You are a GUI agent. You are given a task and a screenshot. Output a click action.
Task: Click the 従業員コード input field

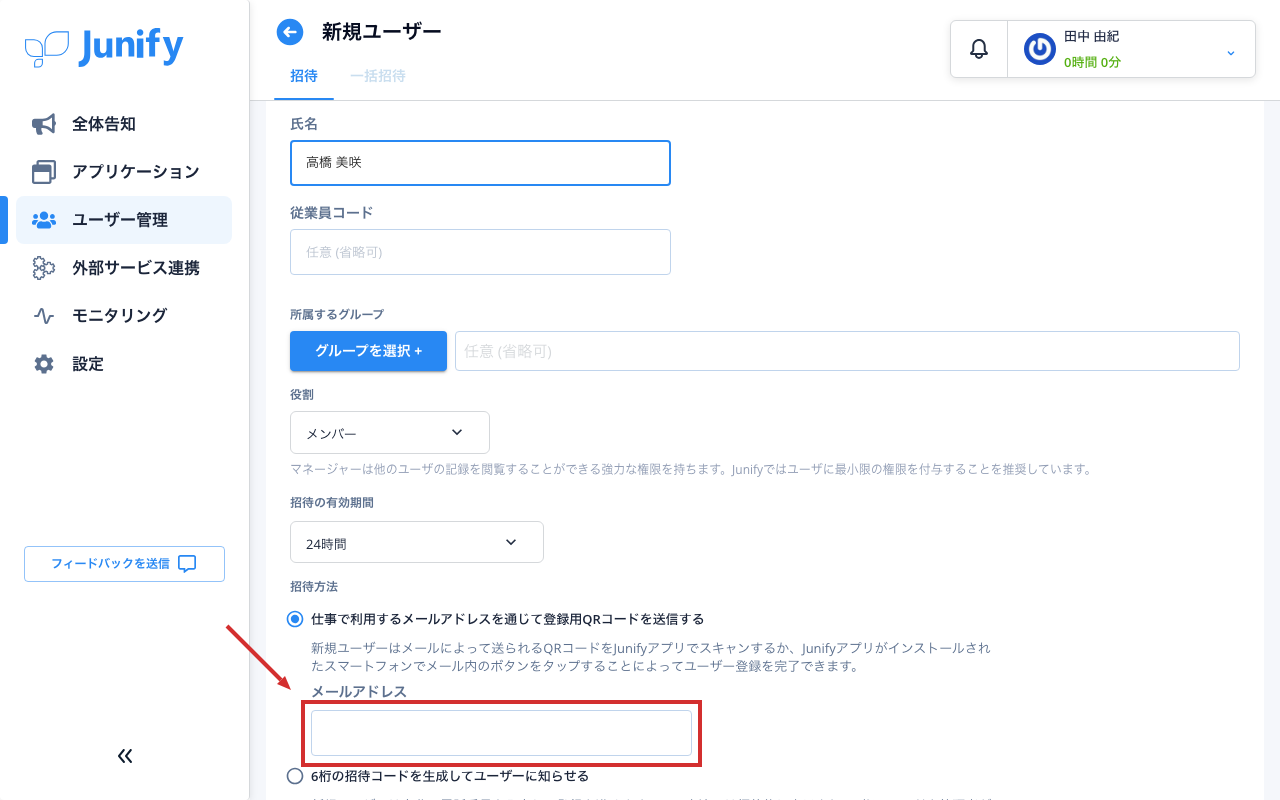click(x=480, y=252)
